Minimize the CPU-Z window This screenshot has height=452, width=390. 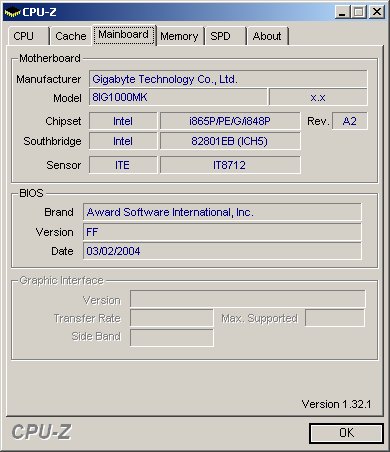342,12
